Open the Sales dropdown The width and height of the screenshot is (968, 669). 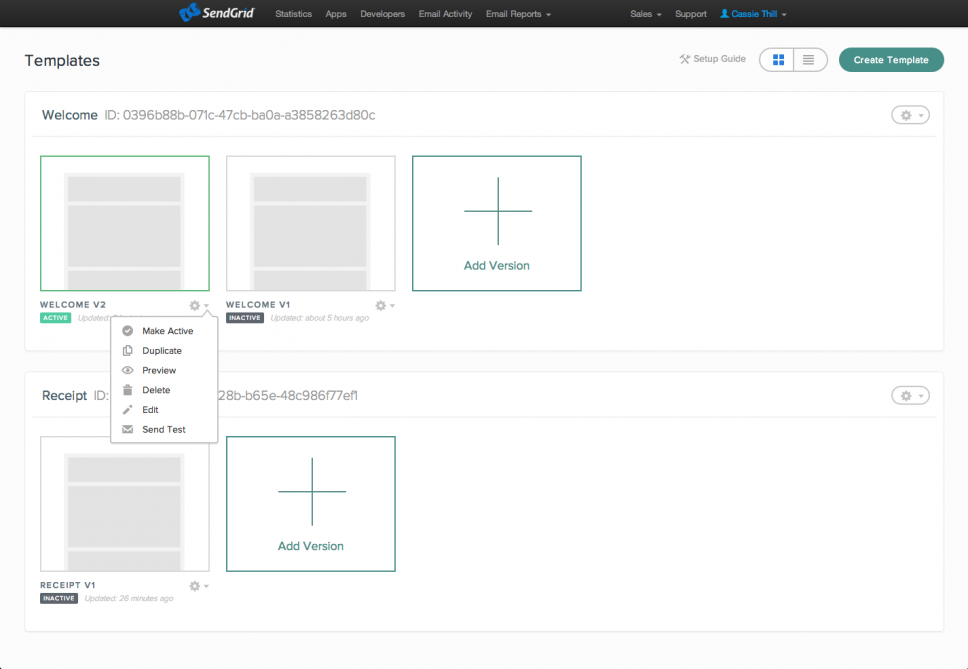coord(644,13)
